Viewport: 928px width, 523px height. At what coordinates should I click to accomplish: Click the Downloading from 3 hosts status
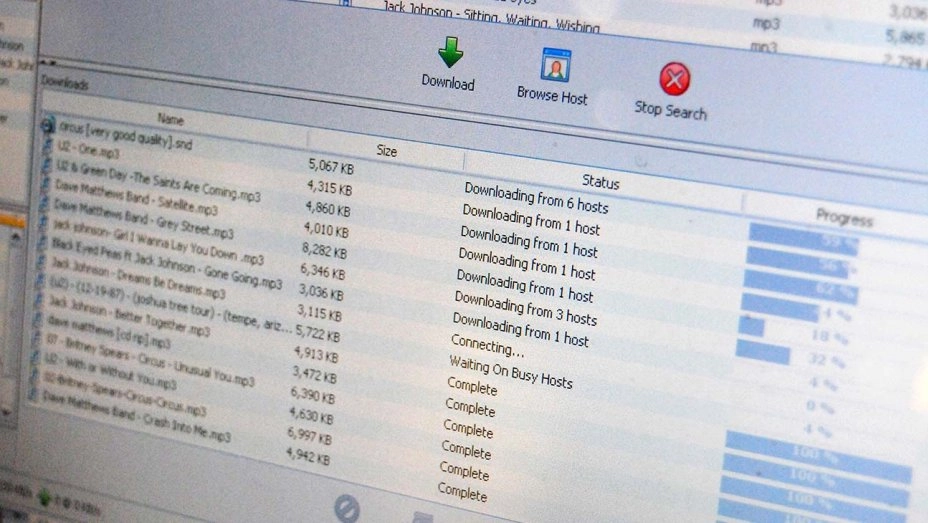coord(525,308)
